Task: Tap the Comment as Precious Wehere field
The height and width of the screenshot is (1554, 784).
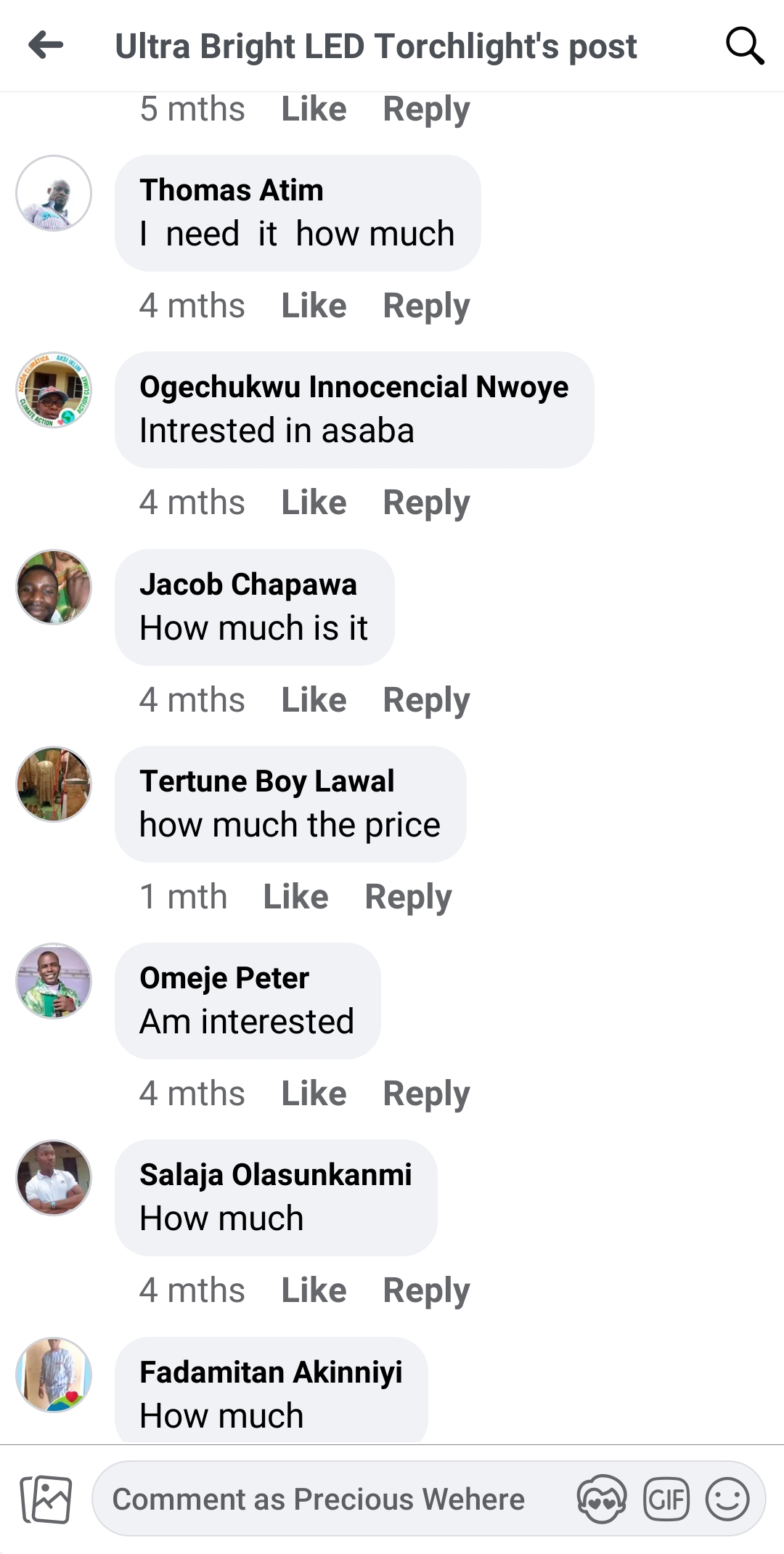Action: click(319, 1500)
